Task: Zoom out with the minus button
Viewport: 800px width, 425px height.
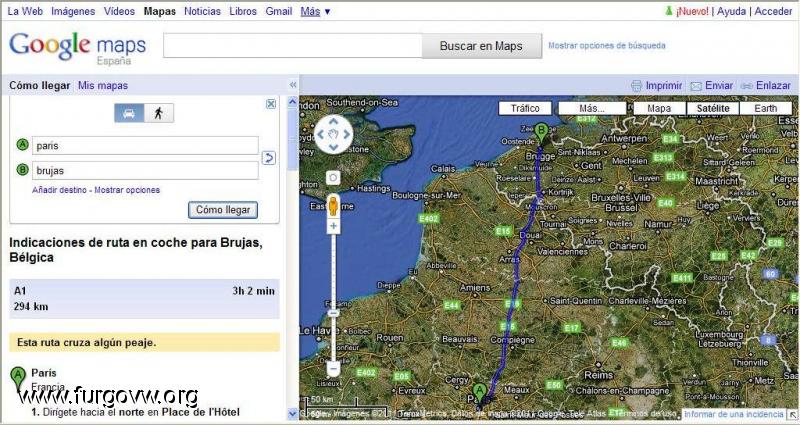Action: [333, 368]
